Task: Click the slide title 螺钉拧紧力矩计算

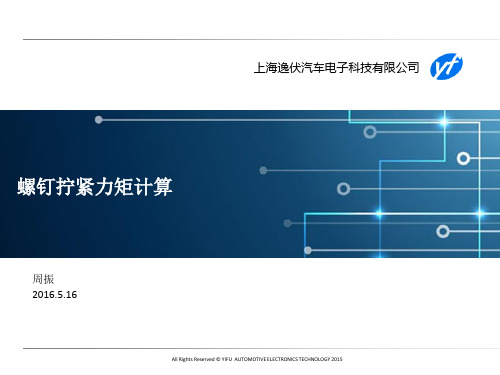Action: [95, 186]
